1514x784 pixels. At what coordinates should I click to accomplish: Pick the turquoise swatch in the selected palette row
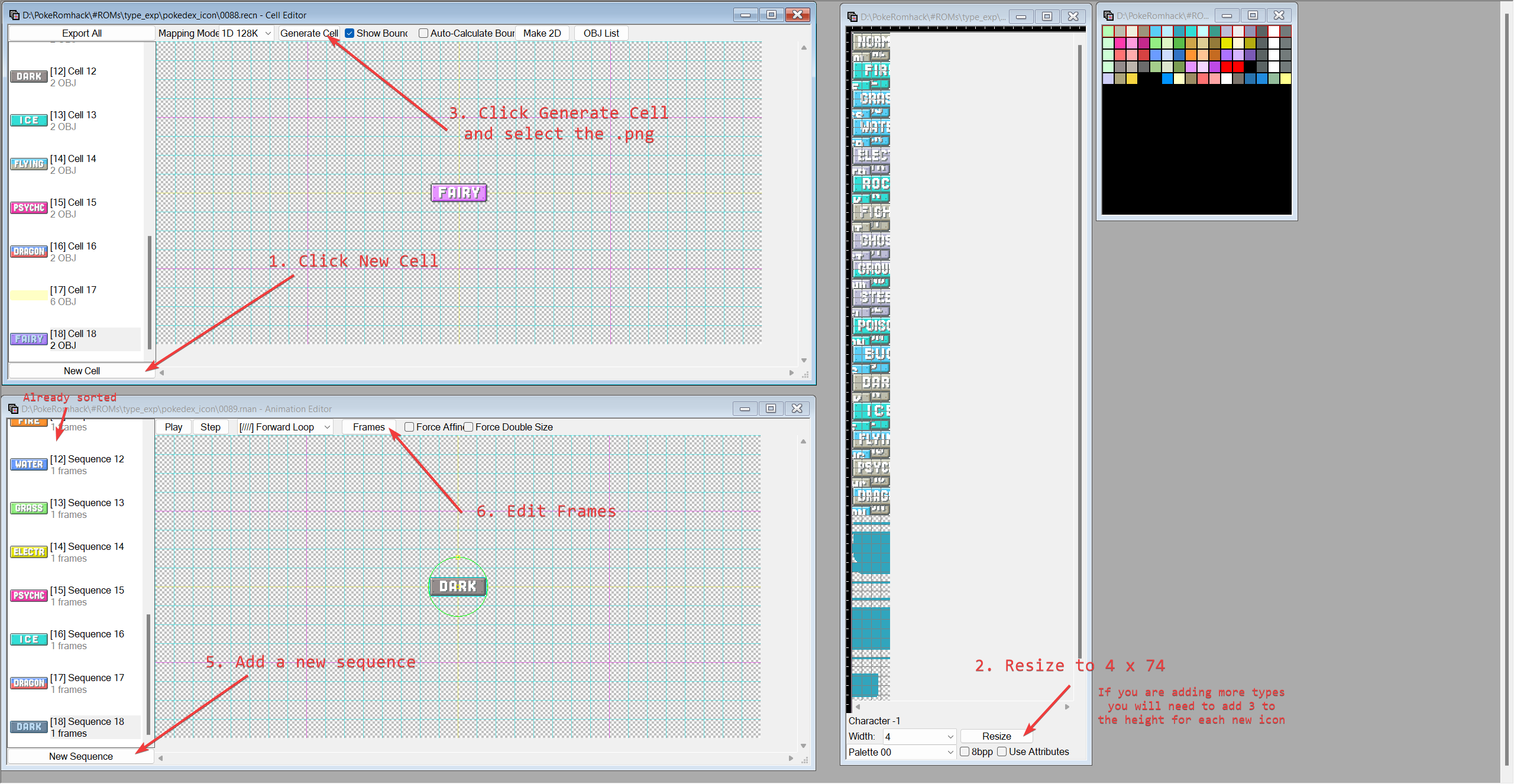pos(1191,31)
